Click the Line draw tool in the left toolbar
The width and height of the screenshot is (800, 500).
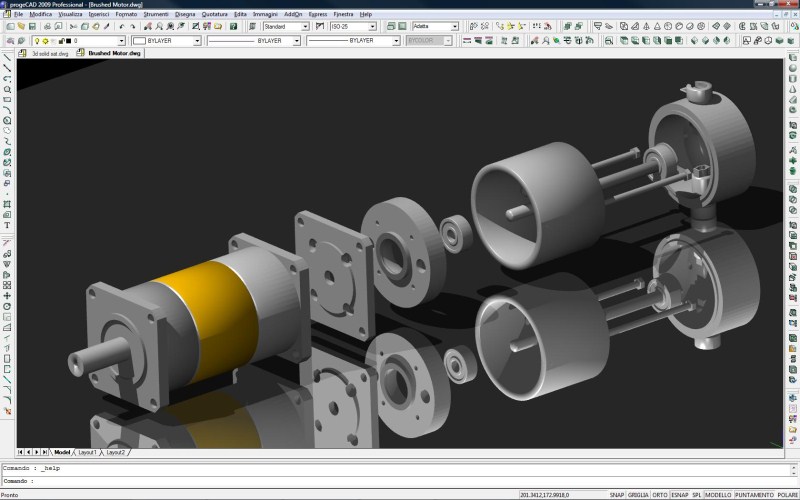(x=7, y=57)
